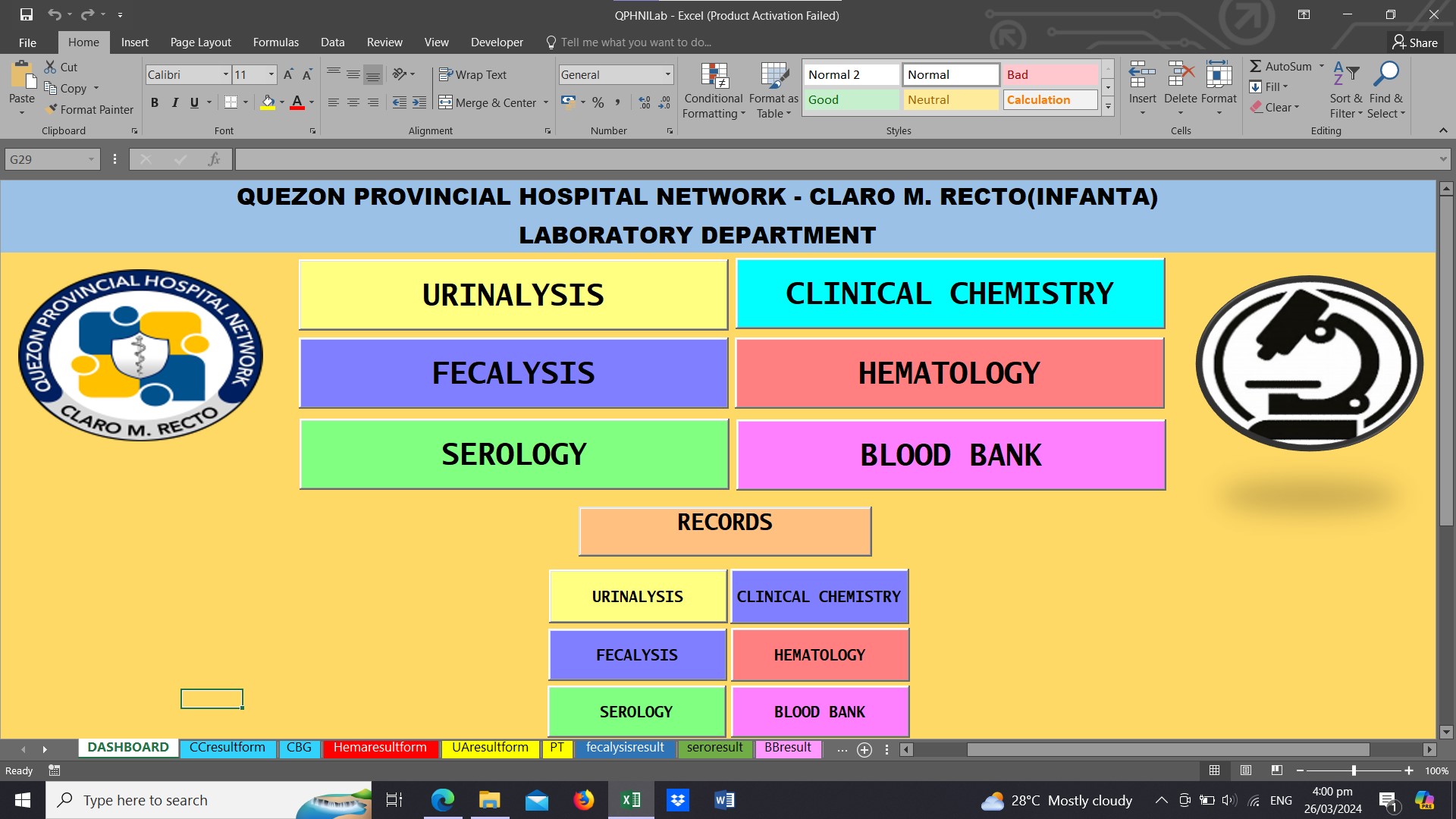This screenshot has height=819, width=1456.
Task: Switch to the Hemaresultform sheet tab
Action: (380, 748)
